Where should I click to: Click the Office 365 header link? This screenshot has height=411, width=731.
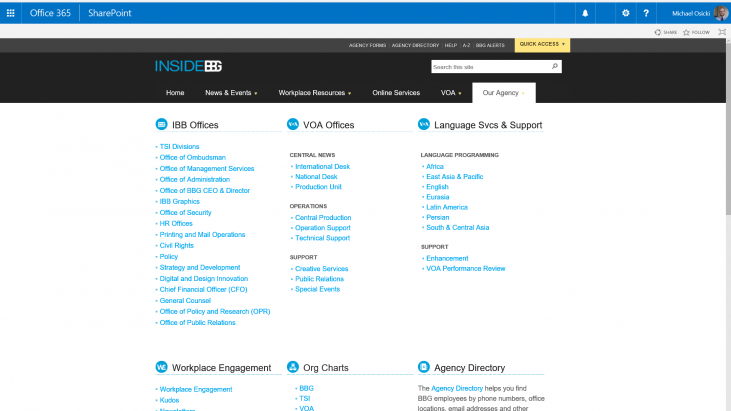tap(50, 13)
